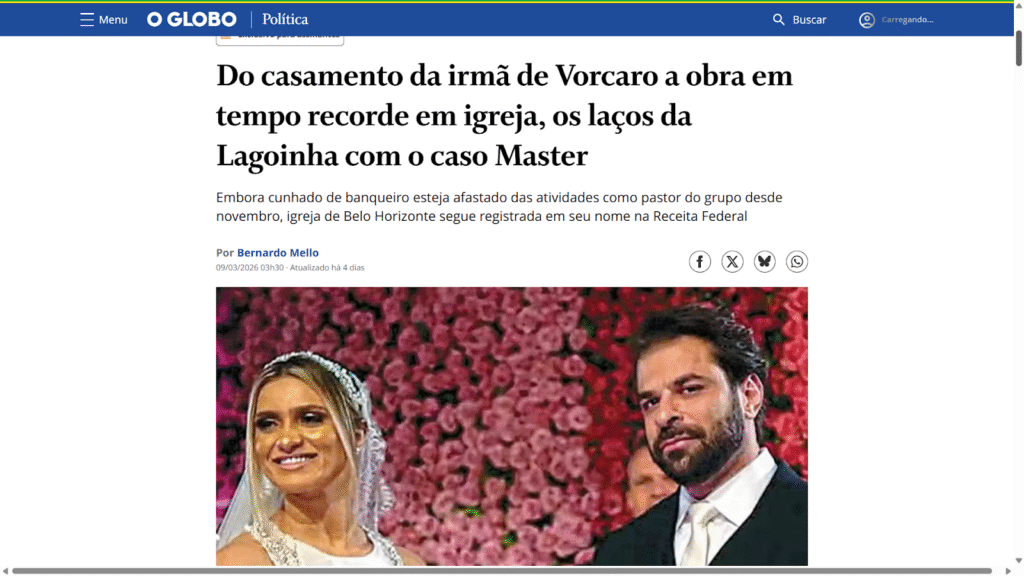Screen dimensions: 1024x576
Task: Click the scroll-down arrow on scrollbar
Action: [x=1019, y=560]
